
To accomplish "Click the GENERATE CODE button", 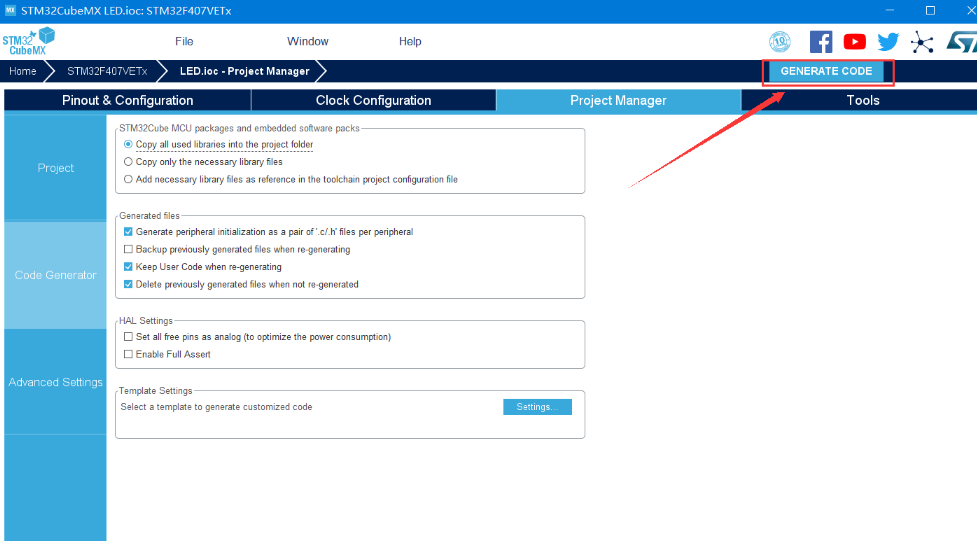I will tap(826, 71).
